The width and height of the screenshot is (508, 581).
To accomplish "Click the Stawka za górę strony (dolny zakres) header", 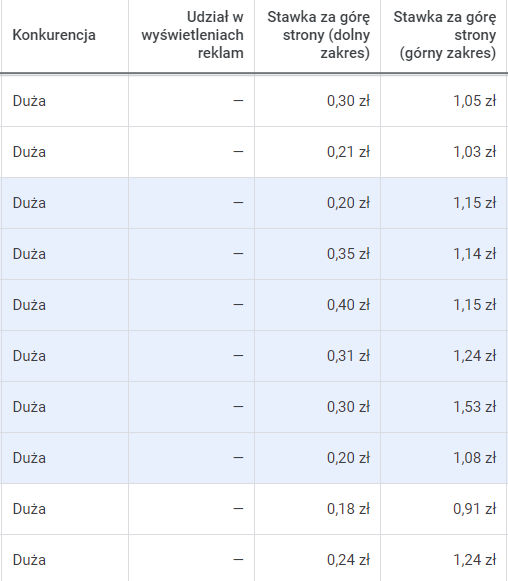I will (319, 35).
